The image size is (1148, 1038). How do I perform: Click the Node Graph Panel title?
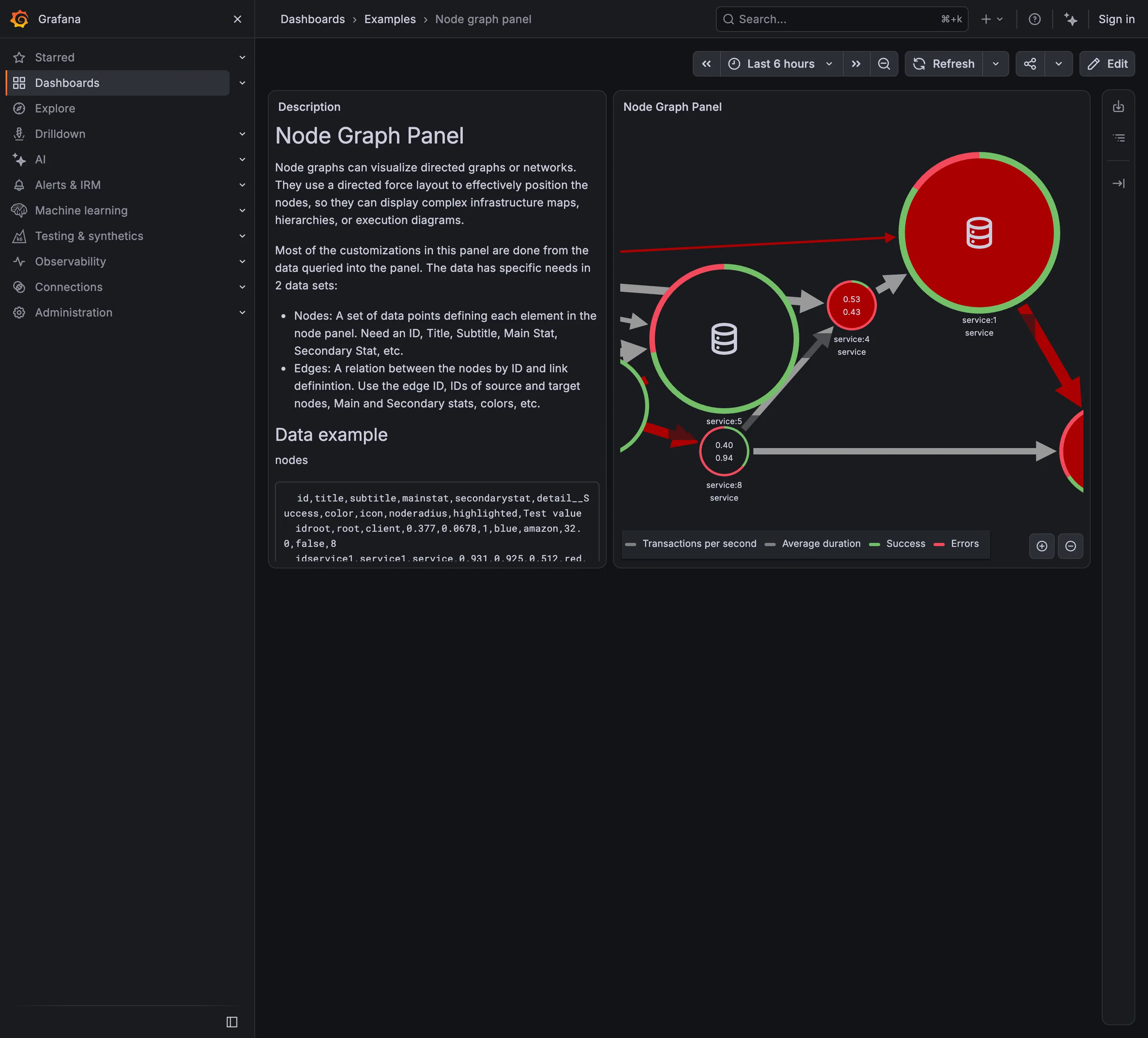[672, 107]
